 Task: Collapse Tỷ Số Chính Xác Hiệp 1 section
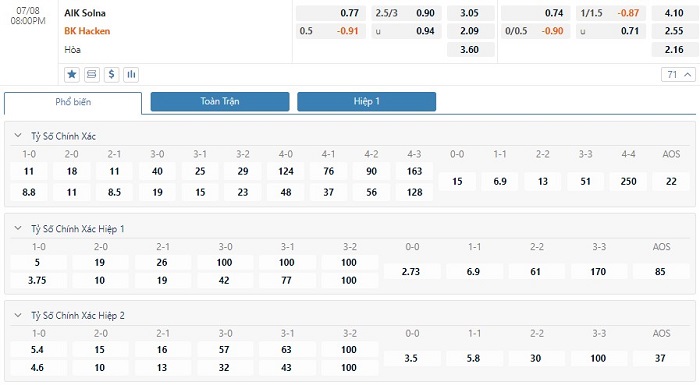[18, 228]
